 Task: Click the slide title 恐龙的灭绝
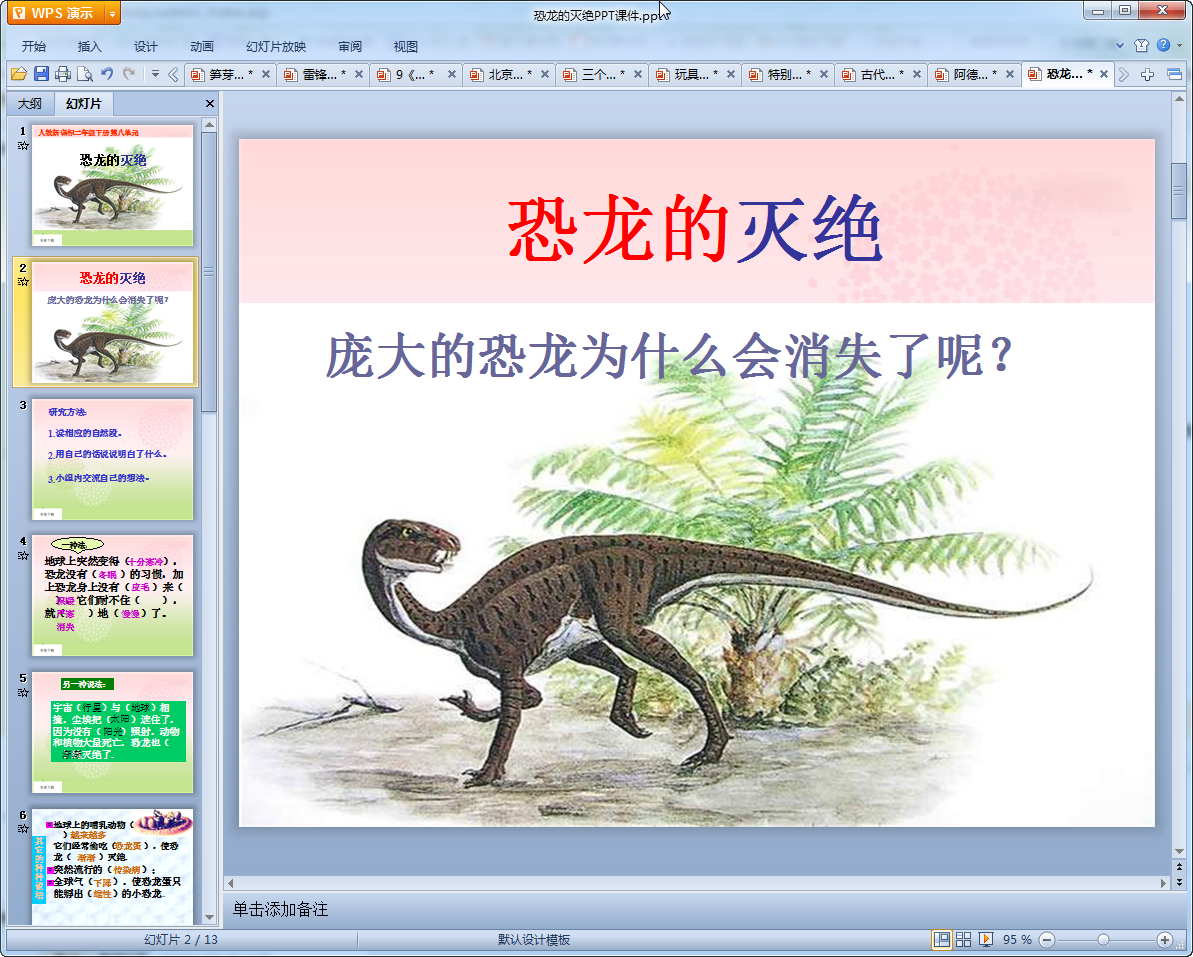point(695,229)
